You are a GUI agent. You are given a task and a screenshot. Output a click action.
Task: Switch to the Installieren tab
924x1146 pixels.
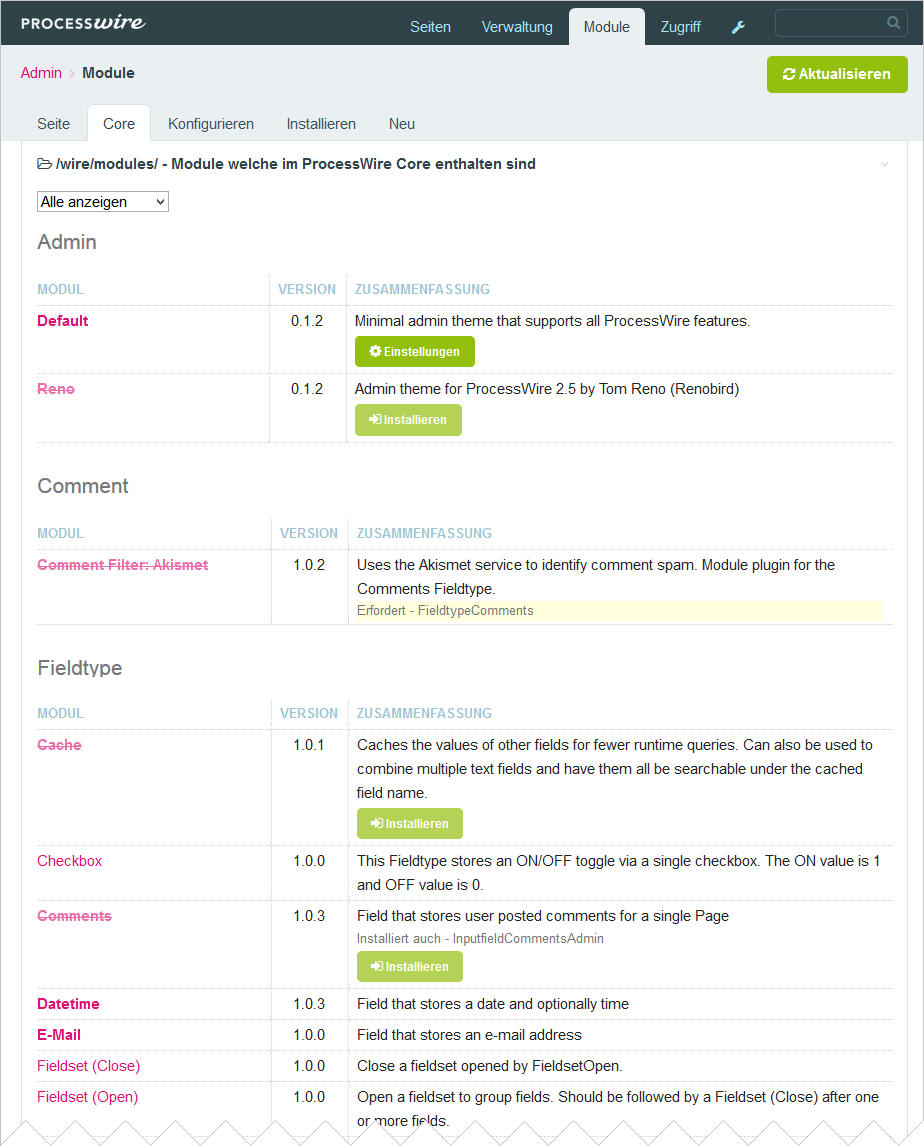coord(321,124)
